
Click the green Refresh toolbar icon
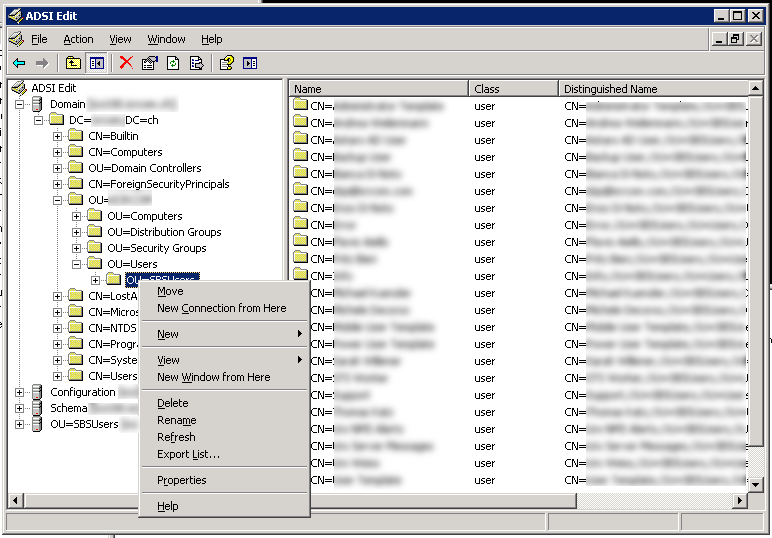173,63
